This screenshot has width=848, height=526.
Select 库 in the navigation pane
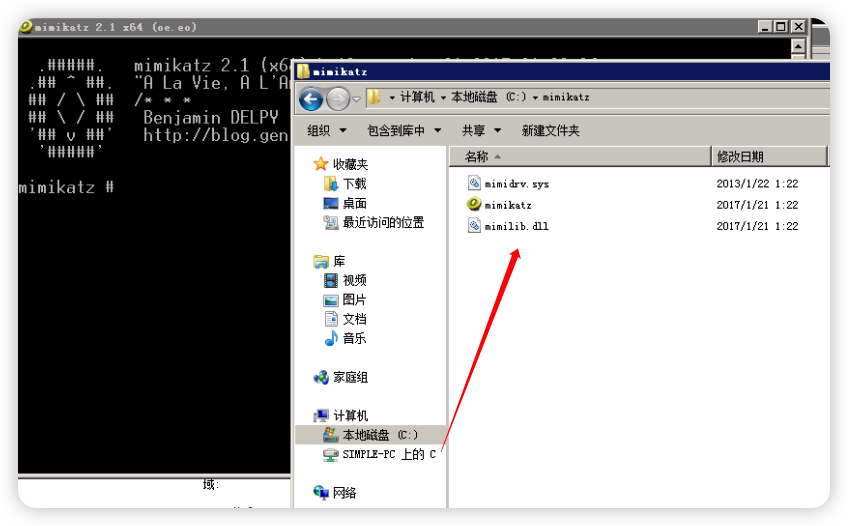tap(339, 262)
